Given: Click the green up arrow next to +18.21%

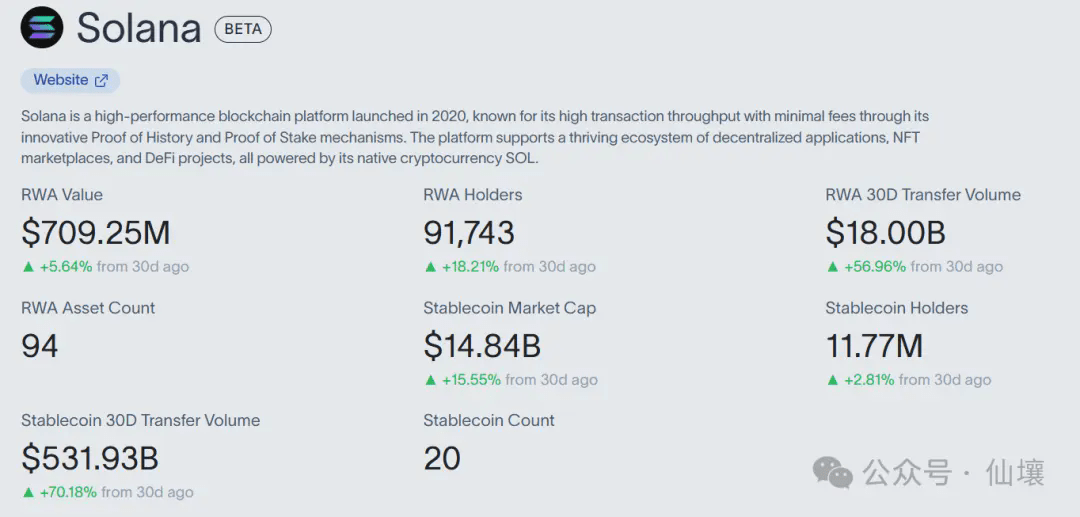Looking at the screenshot, I should 430,267.
